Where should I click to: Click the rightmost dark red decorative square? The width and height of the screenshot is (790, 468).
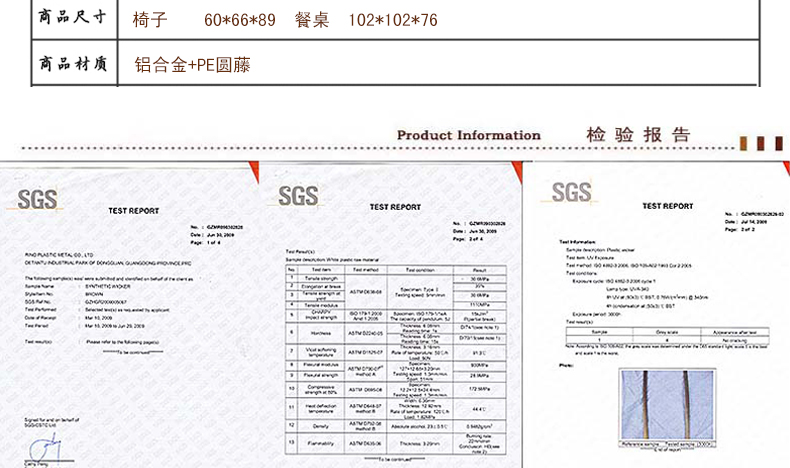pos(777,142)
